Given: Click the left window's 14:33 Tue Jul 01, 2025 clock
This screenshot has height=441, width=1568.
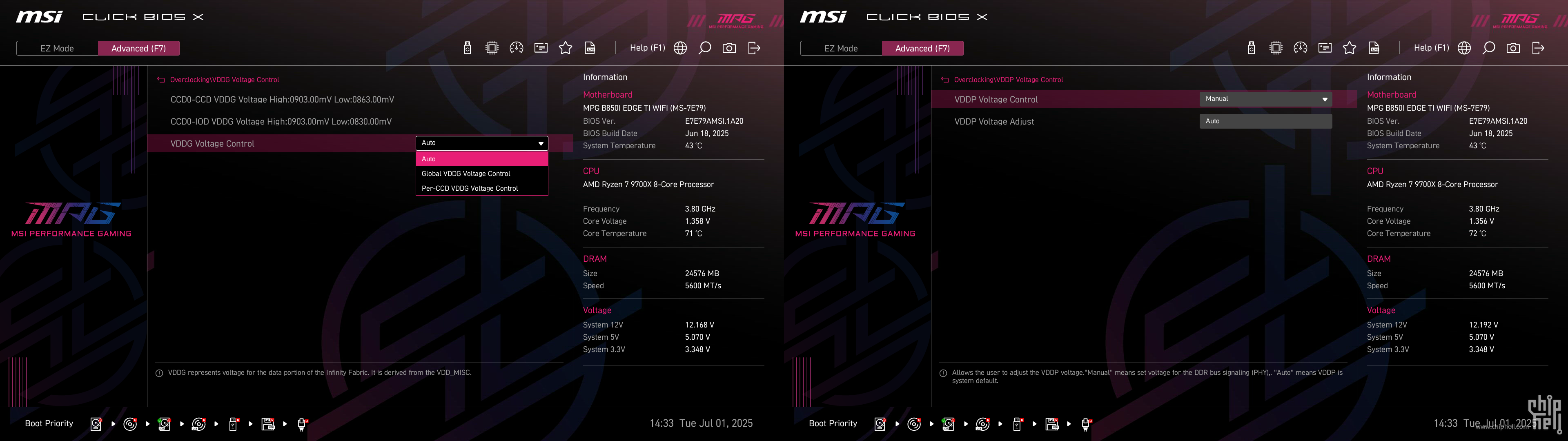Looking at the screenshot, I should 701,423.
